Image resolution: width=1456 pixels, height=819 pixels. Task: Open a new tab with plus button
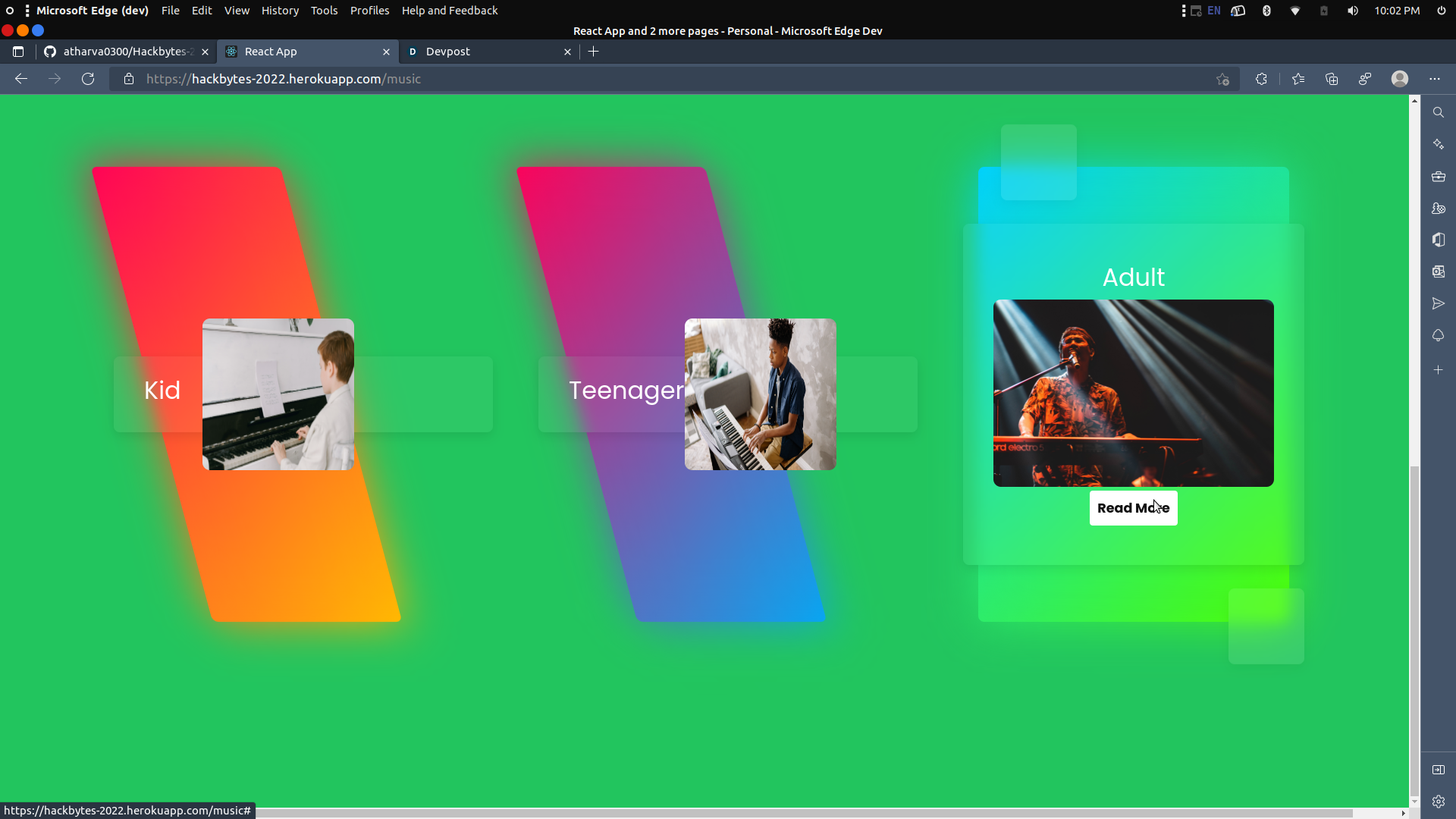pyautogui.click(x=594, y=52)
